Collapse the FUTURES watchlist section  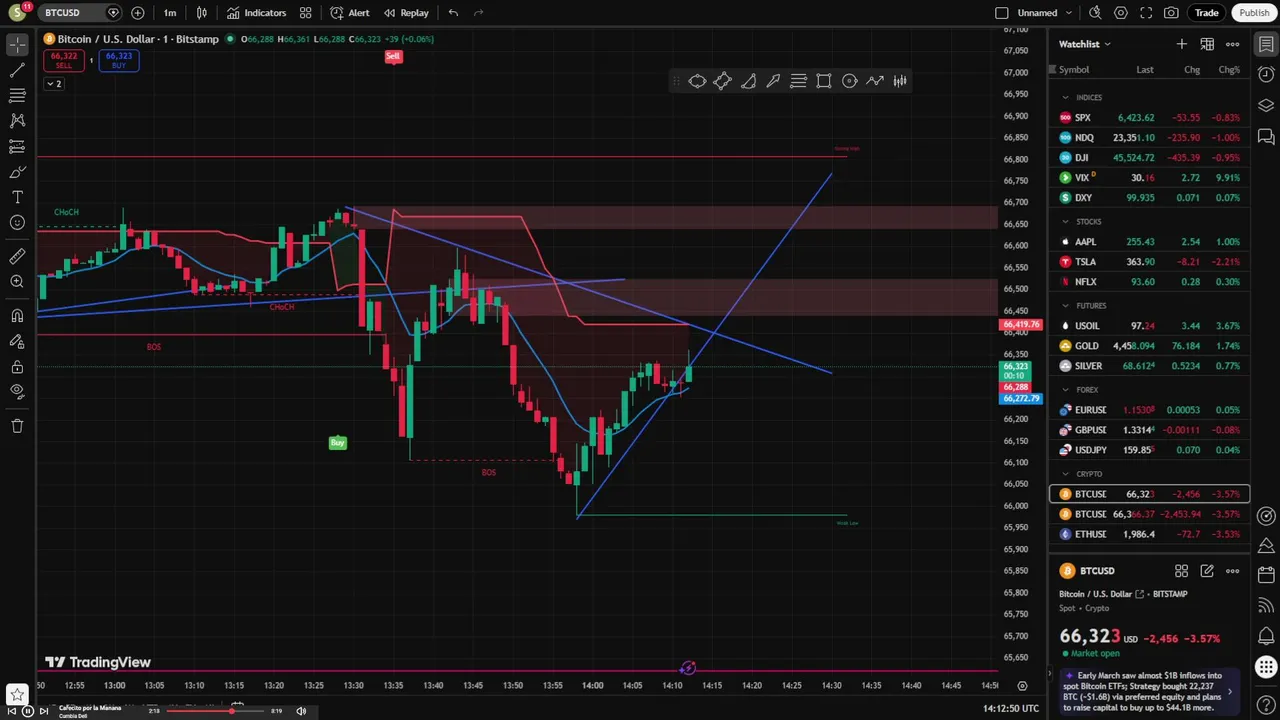tap(1065, 305)
